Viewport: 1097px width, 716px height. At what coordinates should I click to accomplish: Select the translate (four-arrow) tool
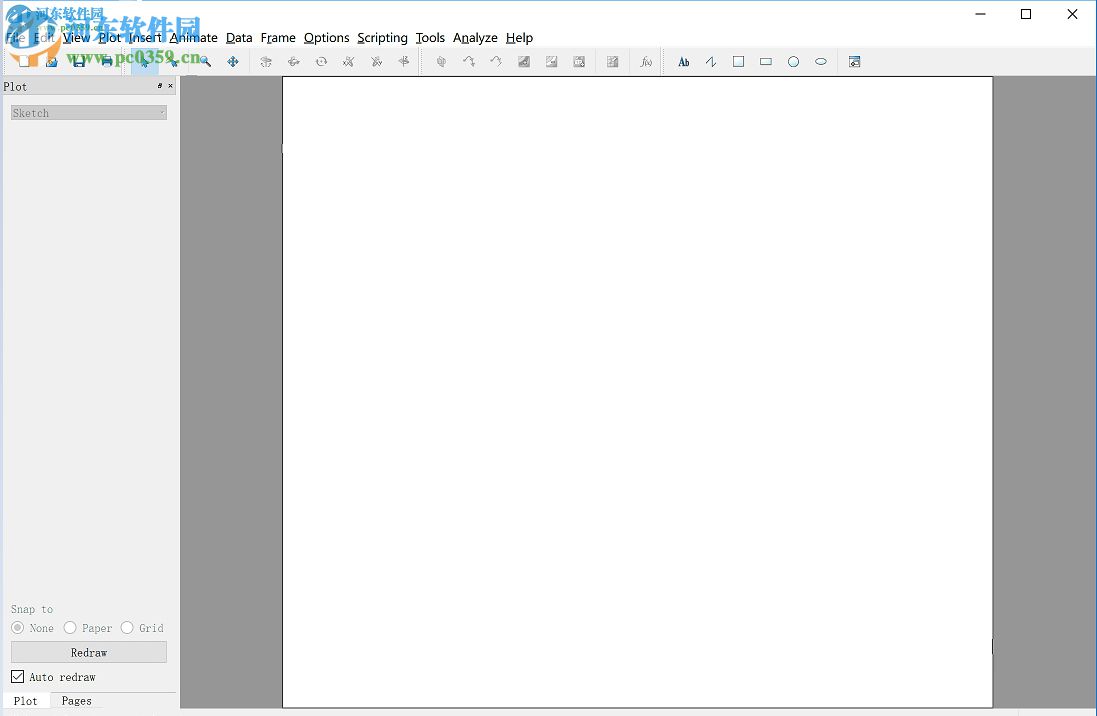pyautogui.click(x=233, y=62)
